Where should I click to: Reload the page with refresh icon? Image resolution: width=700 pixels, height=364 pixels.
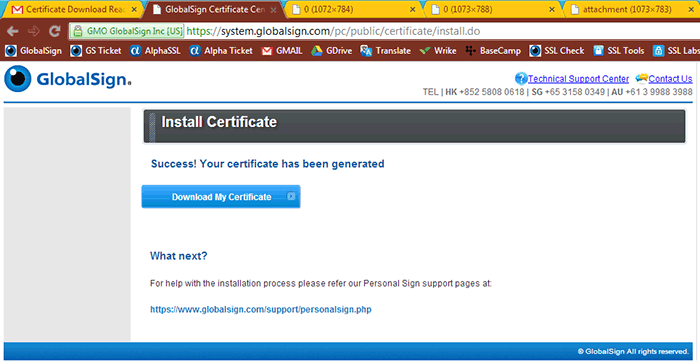click(x=54, y=31)
